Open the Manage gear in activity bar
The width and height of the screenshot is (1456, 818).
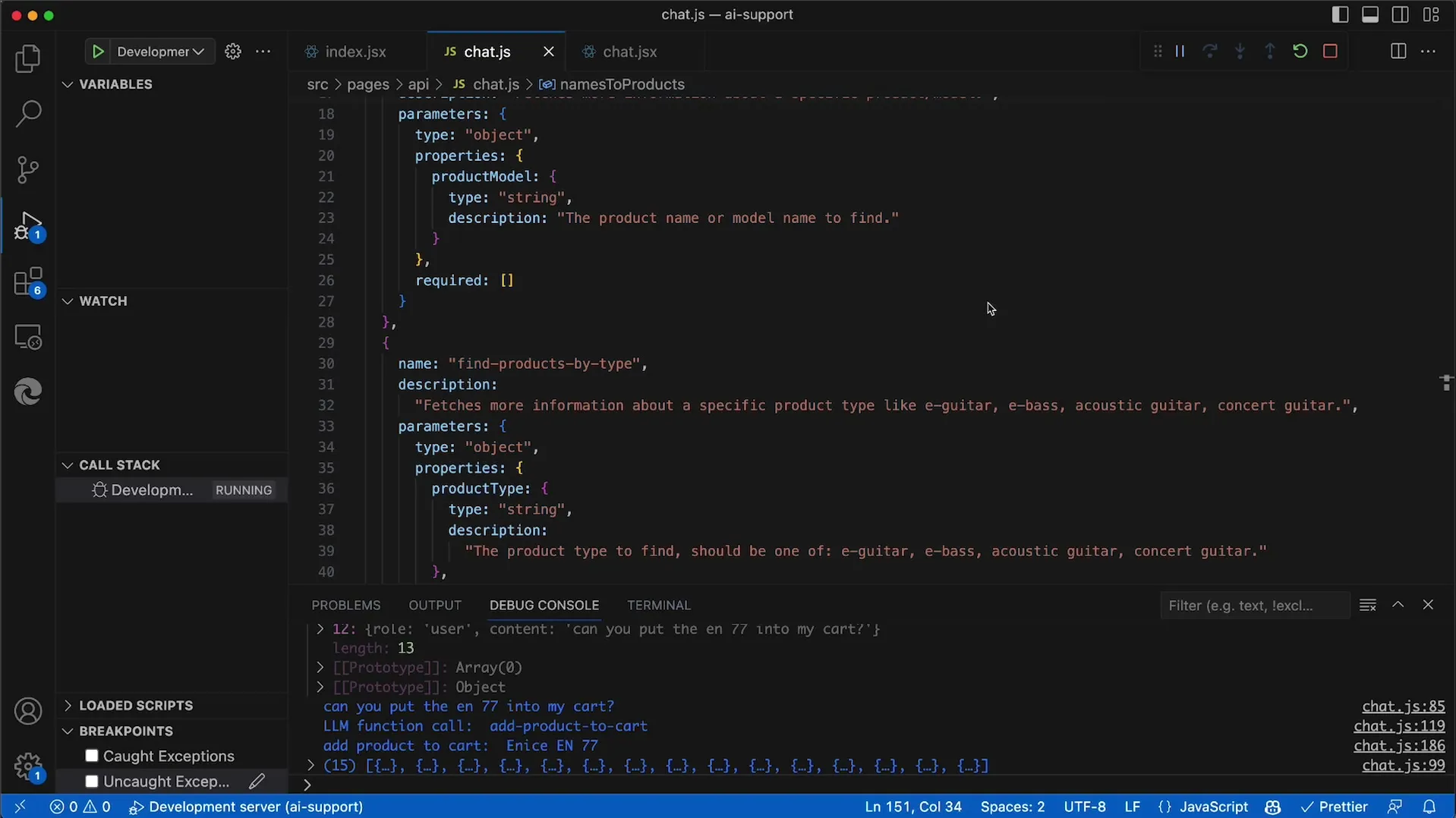tap(28, 767)
